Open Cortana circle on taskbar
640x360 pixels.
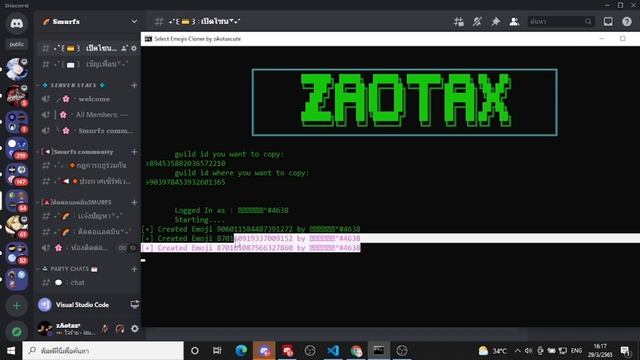click(x=195, y=351)
